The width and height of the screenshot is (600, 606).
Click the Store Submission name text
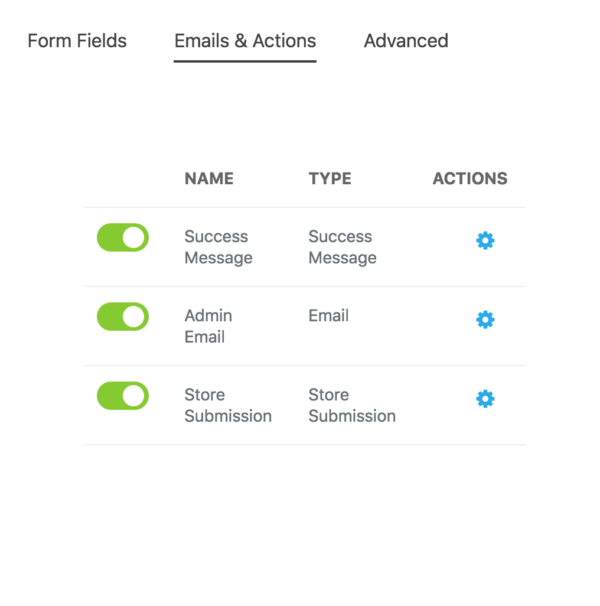click(228, 405)
